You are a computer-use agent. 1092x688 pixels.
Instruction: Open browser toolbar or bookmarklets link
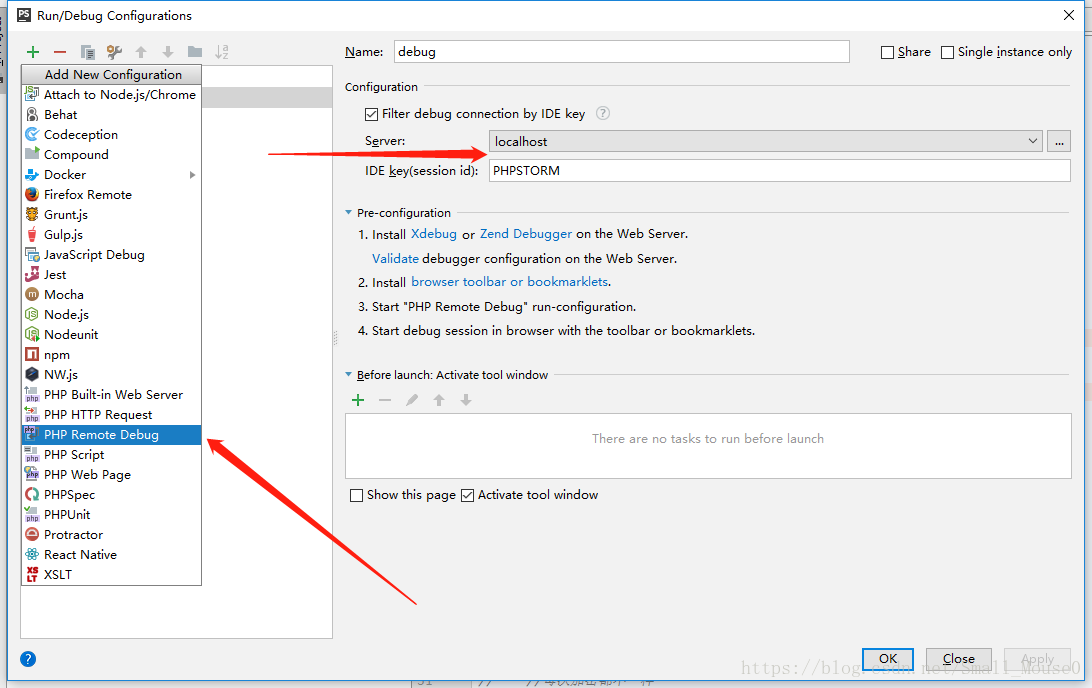510,282
